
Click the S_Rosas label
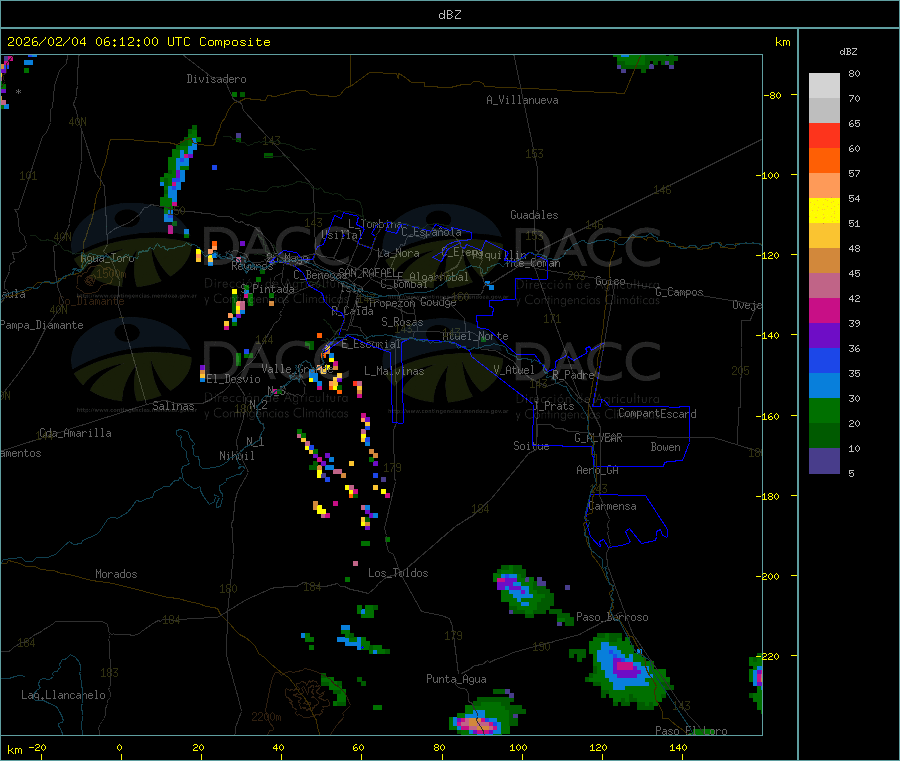(402, 322)
